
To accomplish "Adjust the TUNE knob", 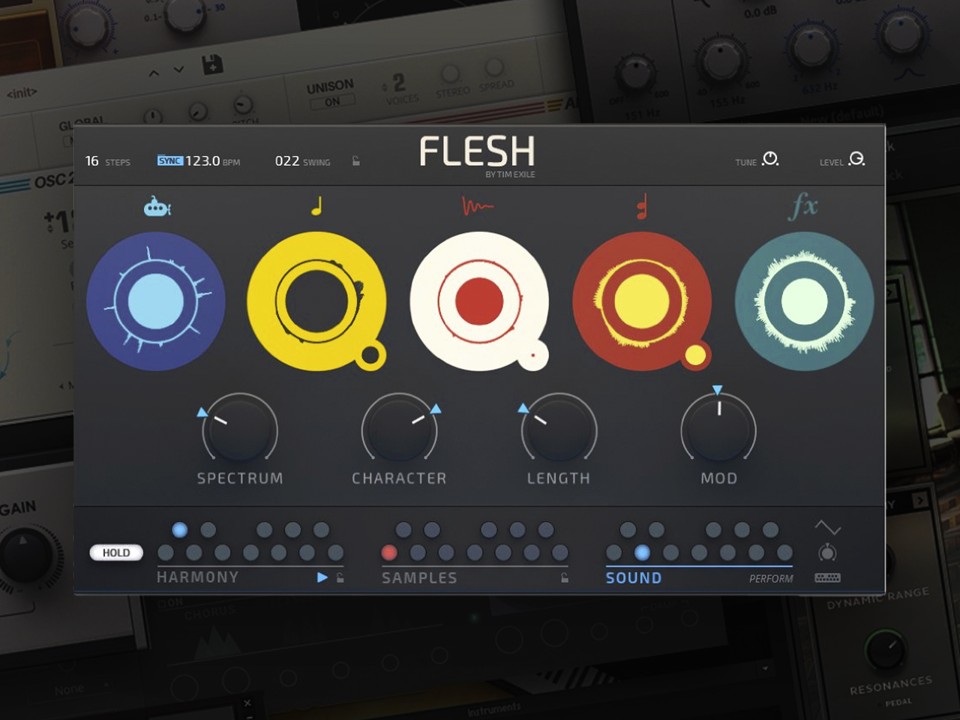I will 770,159.
